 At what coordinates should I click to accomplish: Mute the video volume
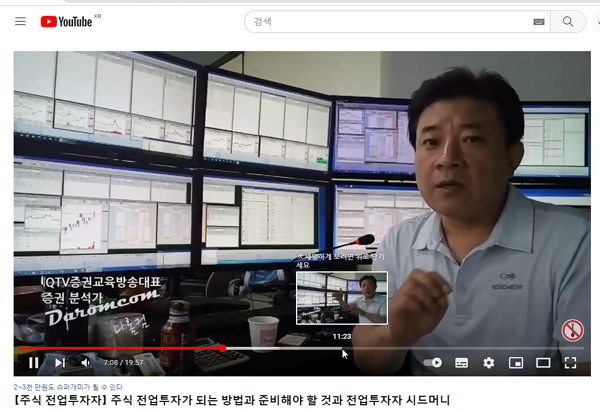[x=86, y=362]
